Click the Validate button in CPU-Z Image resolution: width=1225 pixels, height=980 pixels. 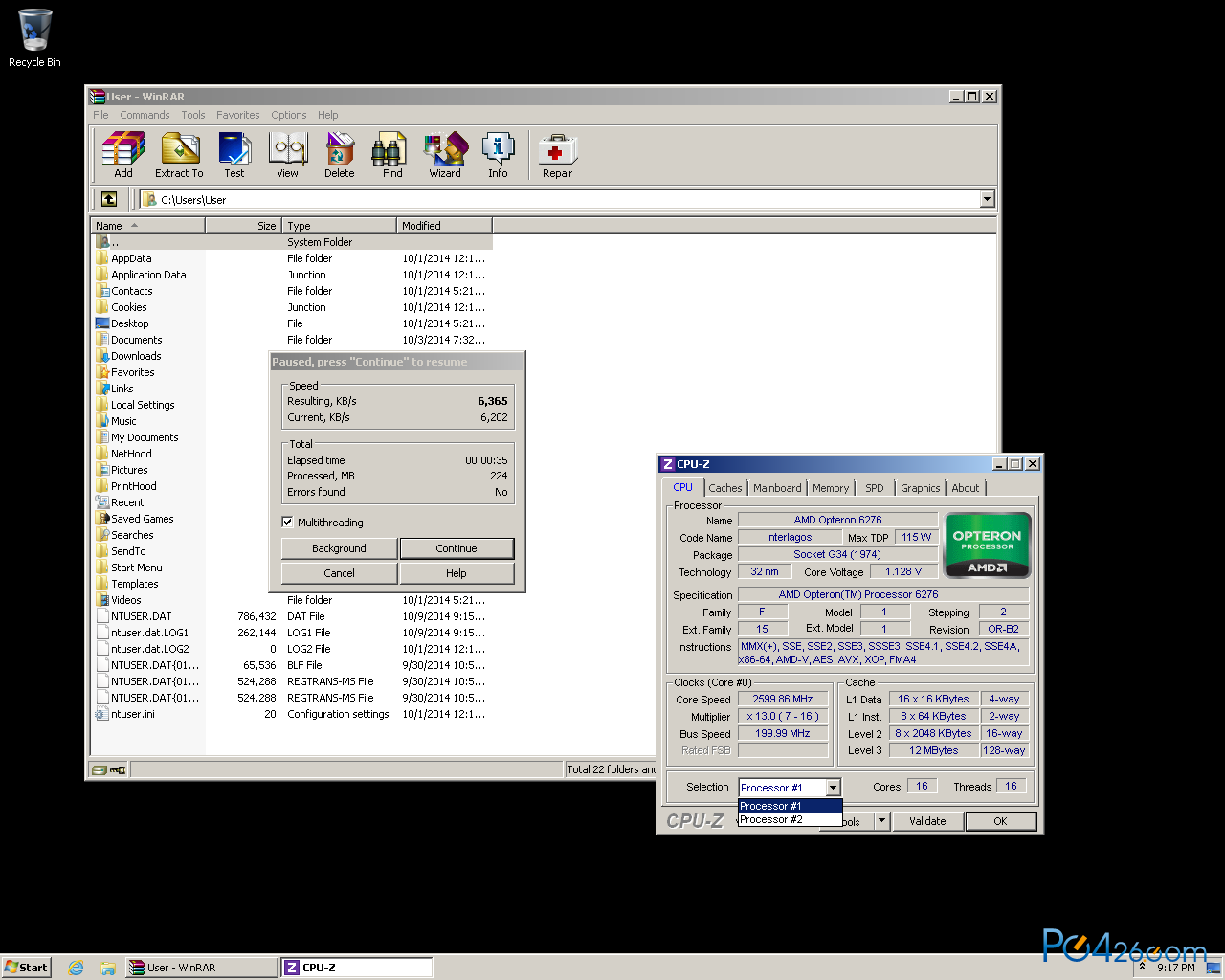pyautogui.click(x=927, y=821)
